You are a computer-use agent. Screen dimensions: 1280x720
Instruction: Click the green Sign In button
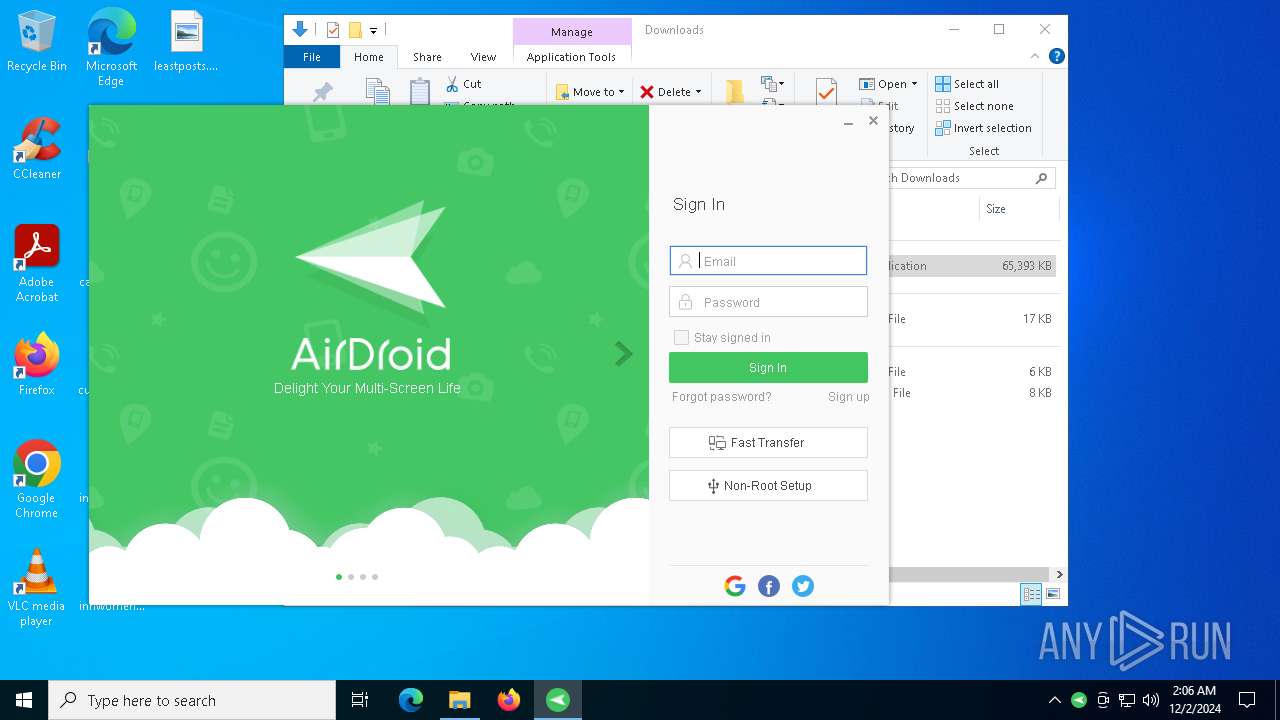click(x=768, y=367)
